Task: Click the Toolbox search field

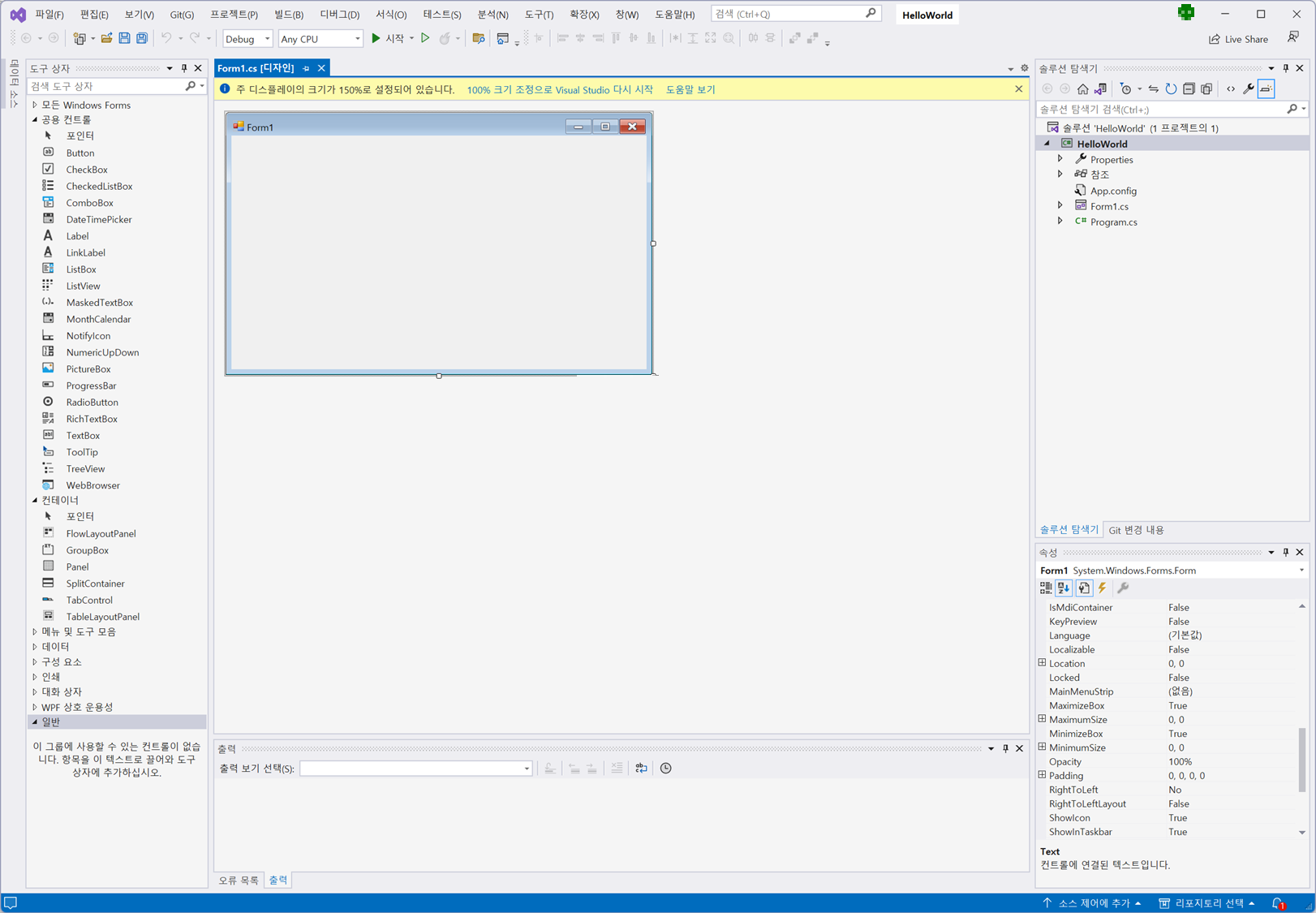Action: (x=105, y=86)
